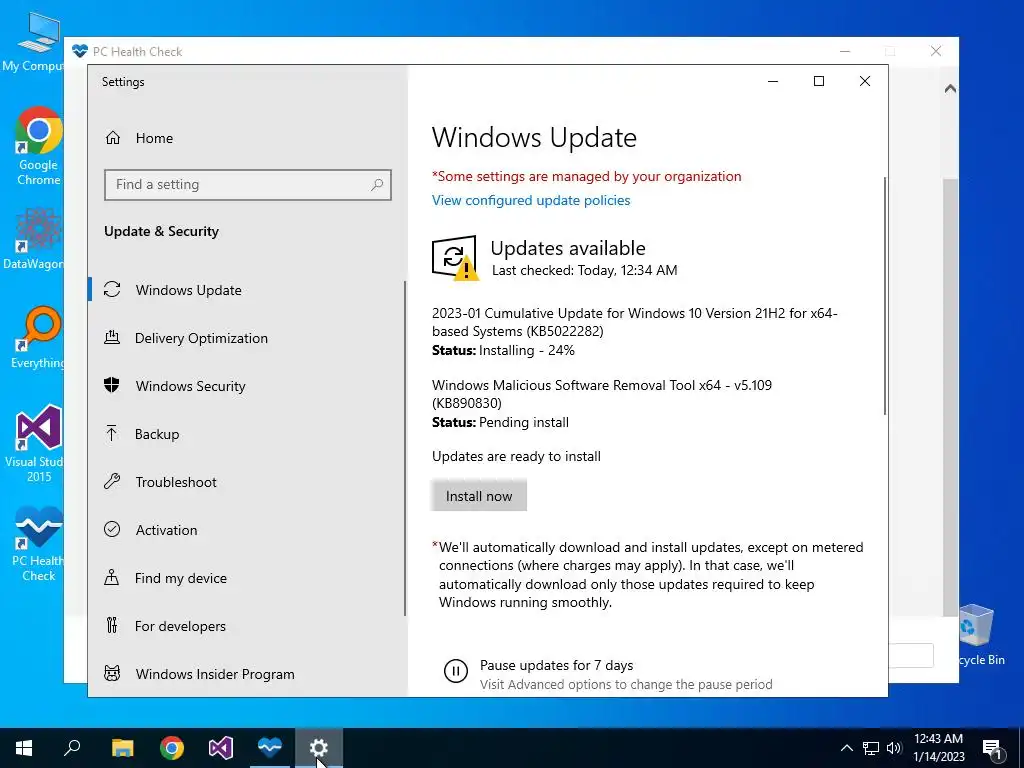Click the Status: Installing - 24% text
This screenshot has width=1024, height=768.
click(503, 351)
